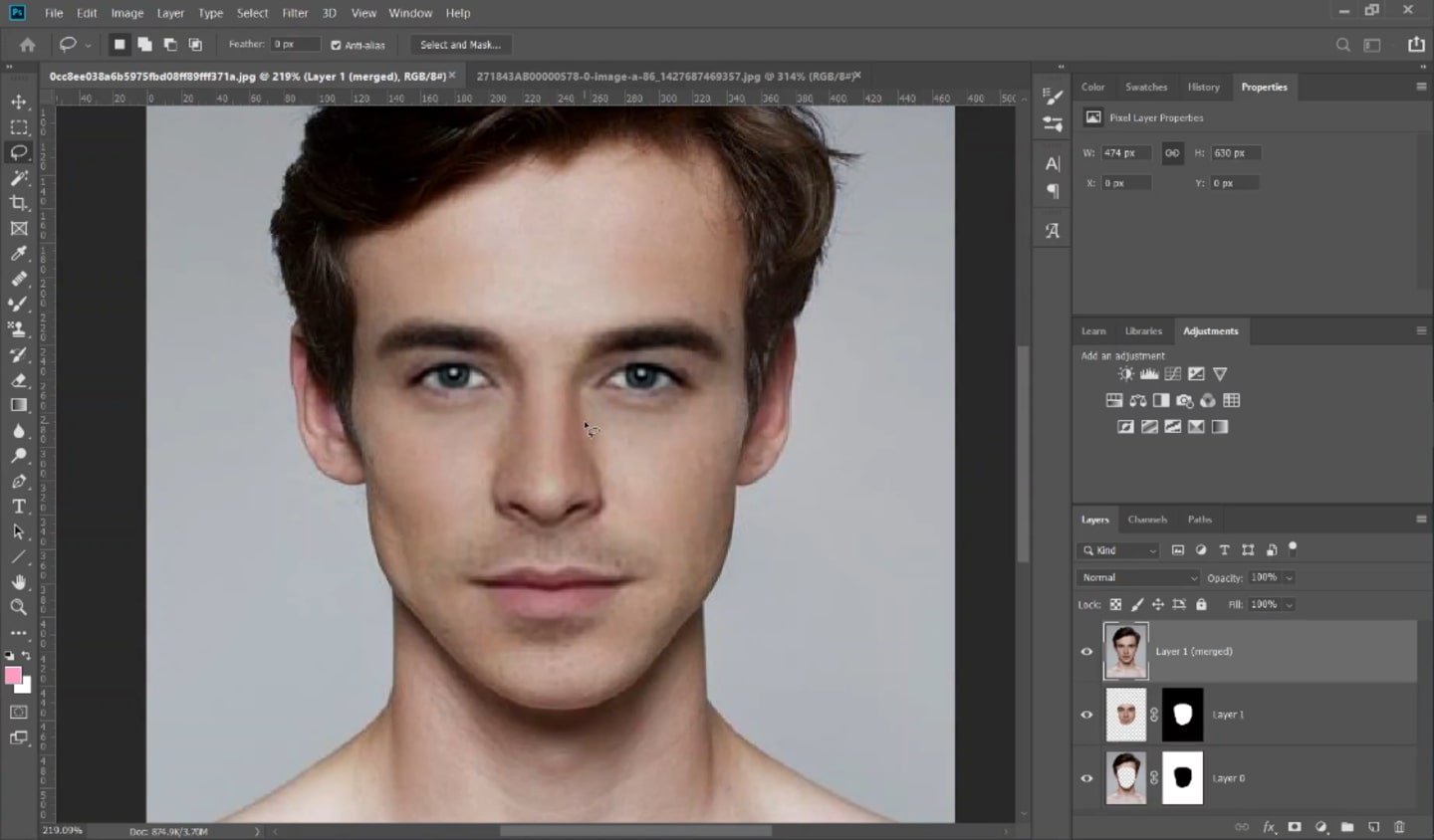Image resolution: width=1434 pixels, height=840 pixels.
Task: Open the Normal blend mode dropdown
Action: pos(1137,577)
